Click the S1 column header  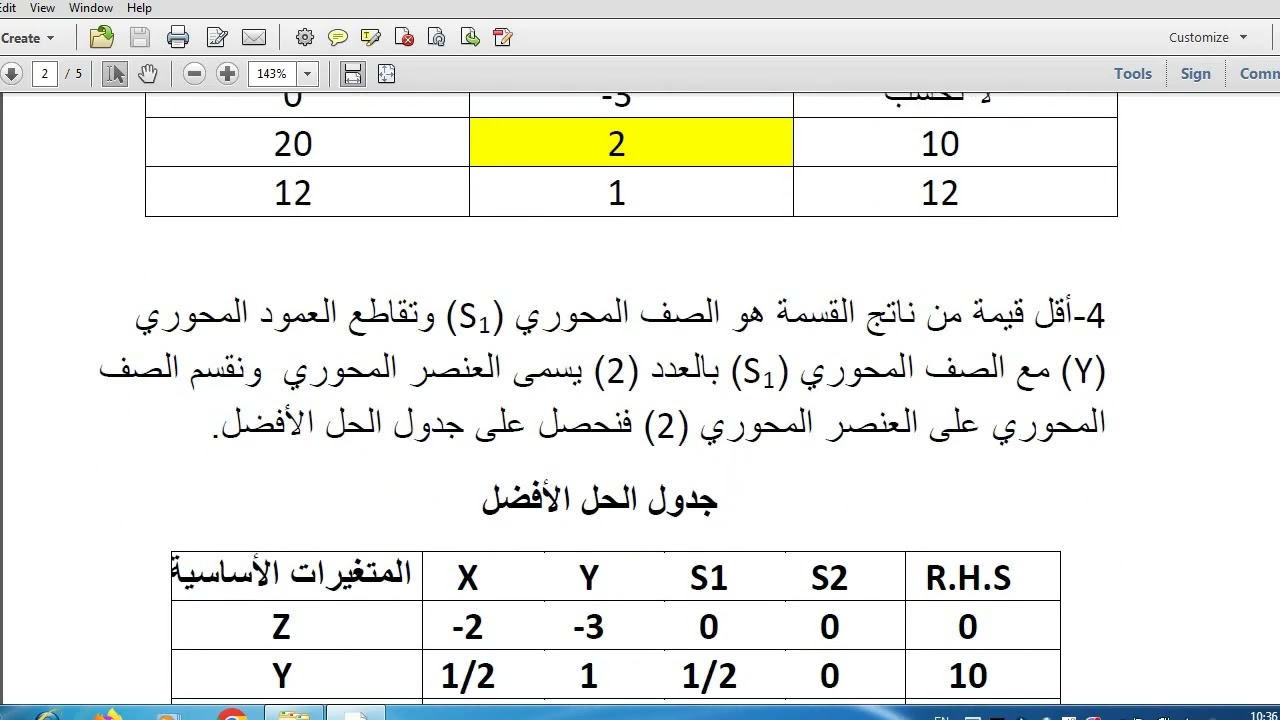[709, 577]
